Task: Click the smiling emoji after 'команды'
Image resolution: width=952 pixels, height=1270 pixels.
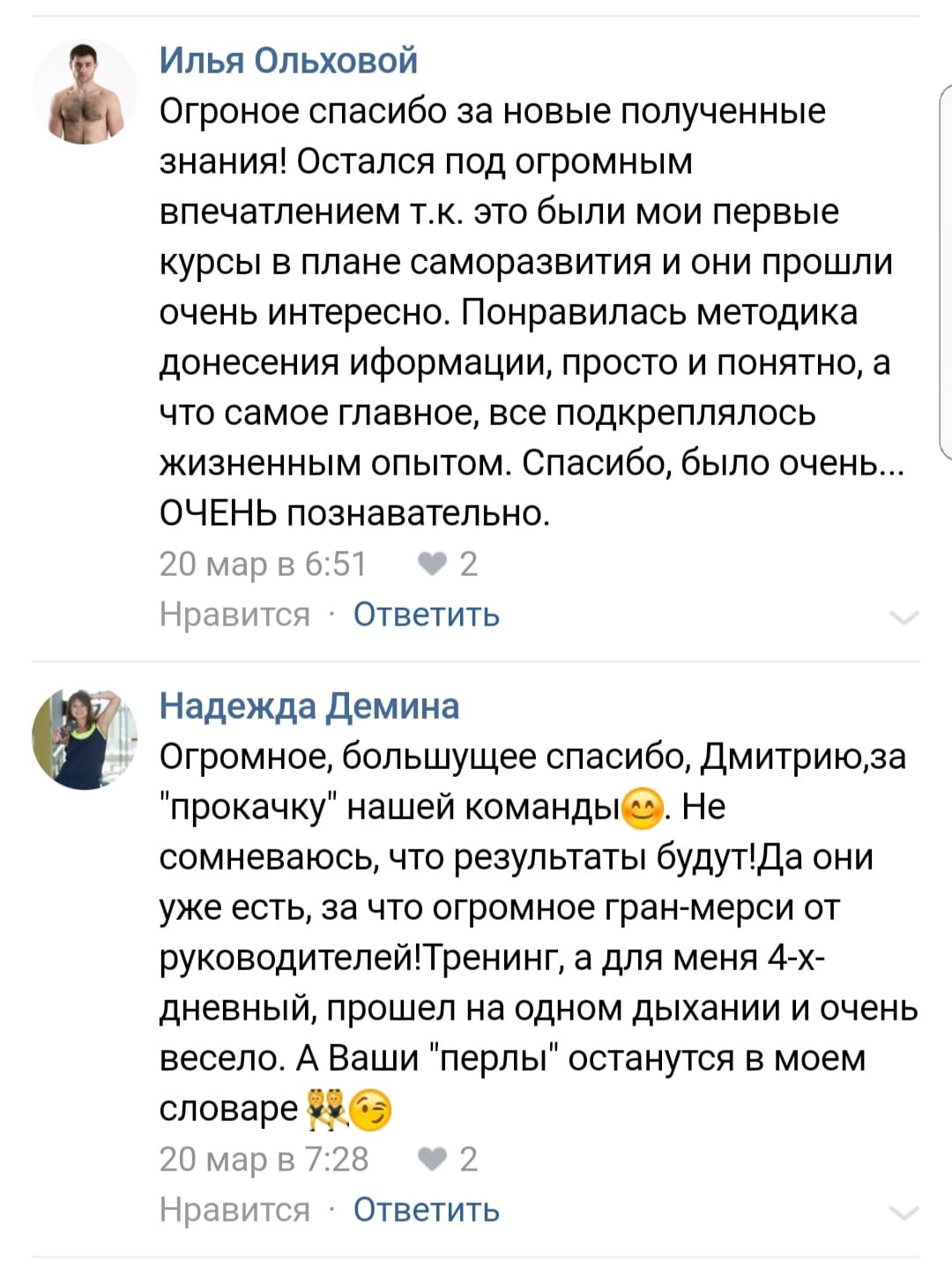Action: [x=643, y=809]
